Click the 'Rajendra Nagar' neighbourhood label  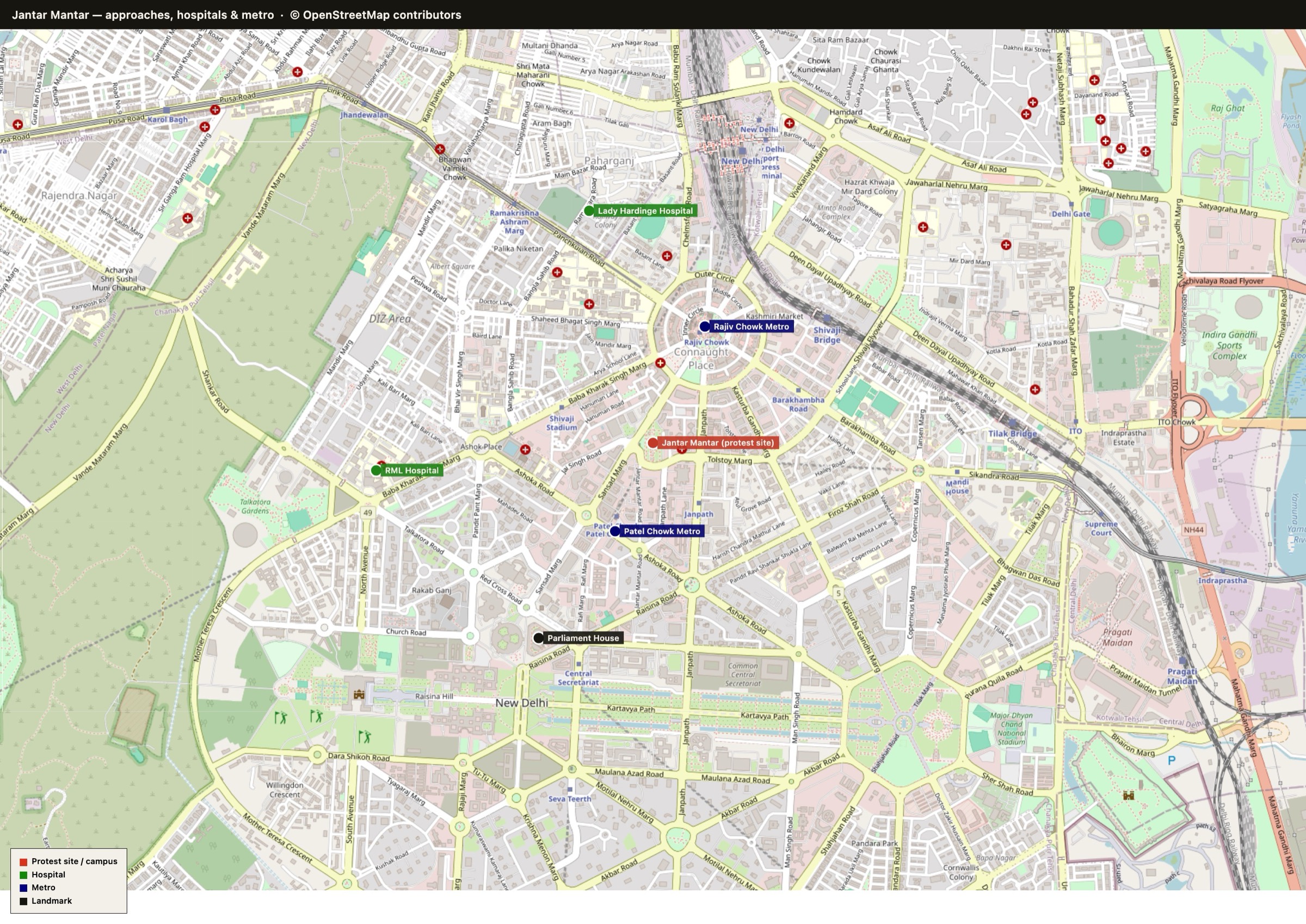tap(79, 196)
